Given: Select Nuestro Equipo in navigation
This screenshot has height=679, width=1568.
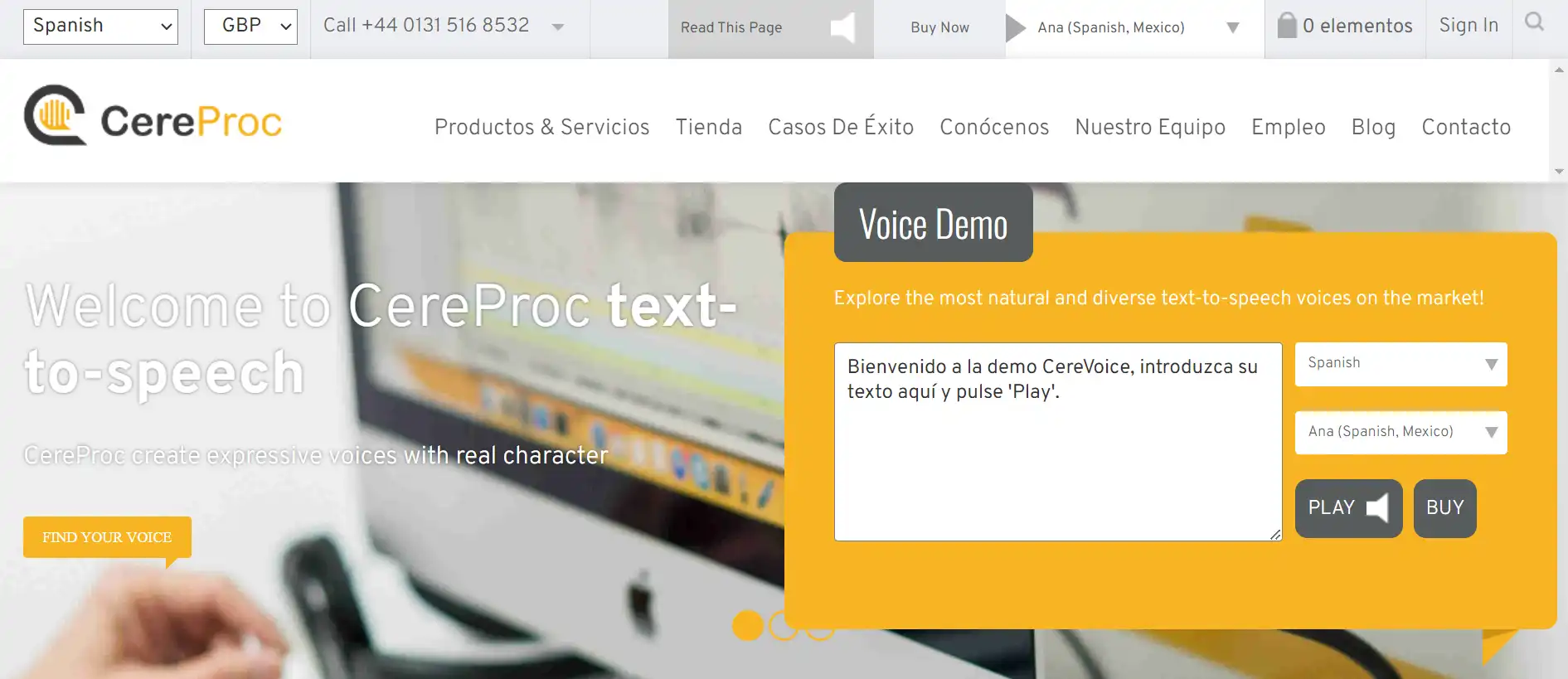Looking at the screenshot, I should tap(1150, 127).
